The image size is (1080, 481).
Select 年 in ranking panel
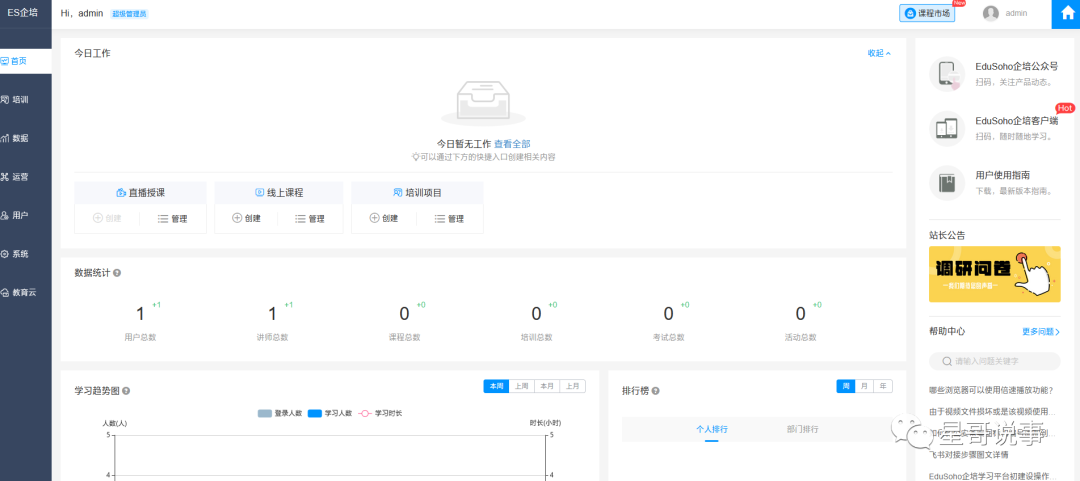(882, 386)
